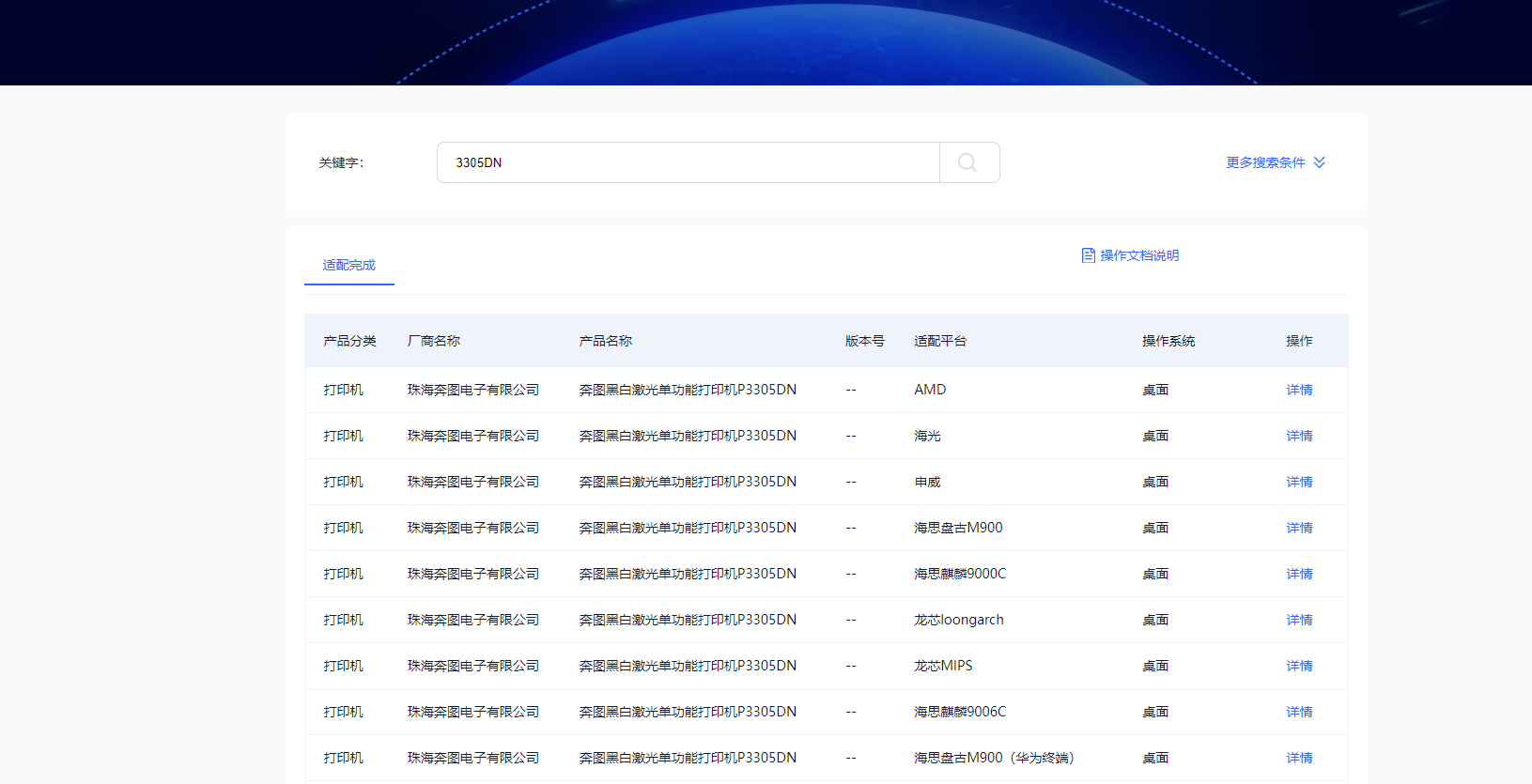The image size is (1532, 784).
Task: Open 详情 for the 海思盘古M900 row
Action: click(x=1299, y=528)
